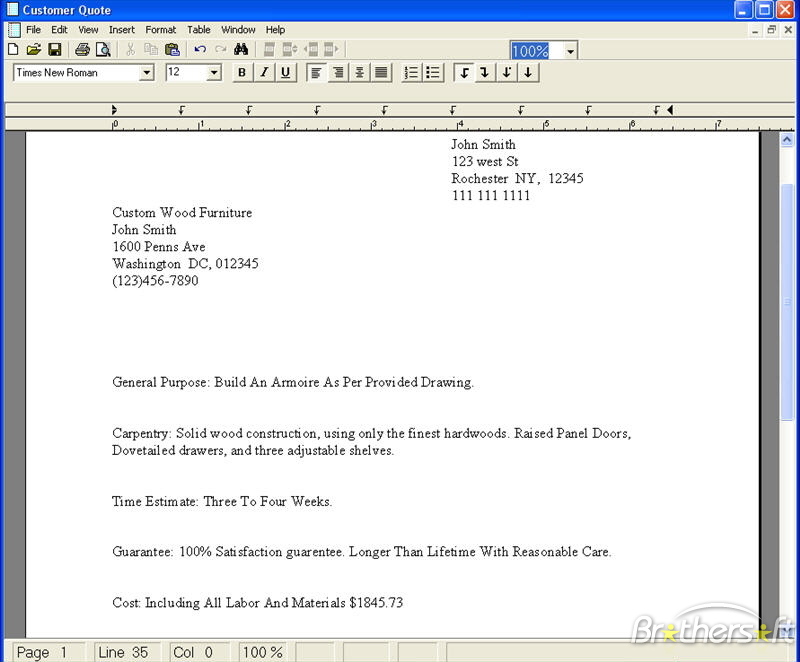Viewport: 800px width, 662px height.
Task: Click the first table tool icon
Action: pyautogui.click(x=269, y=49)
